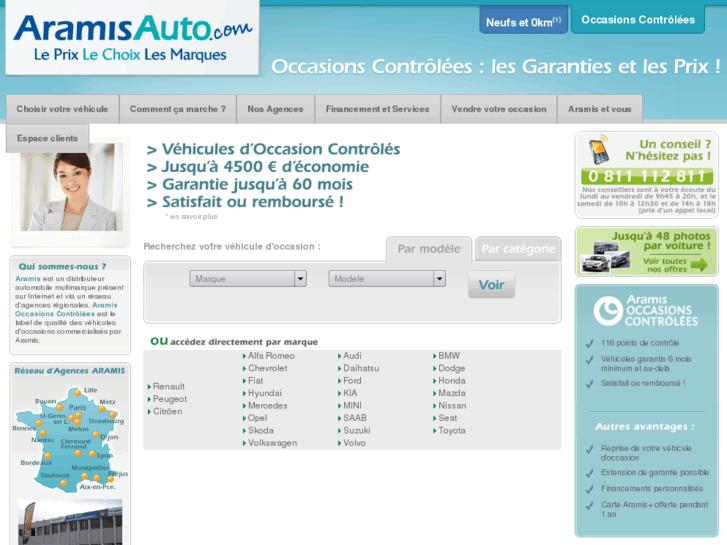Viewport: 727px width, 545px height.
Task: Click the Strasbourg marker on the agencies map
Action: [x=112, y=415]
